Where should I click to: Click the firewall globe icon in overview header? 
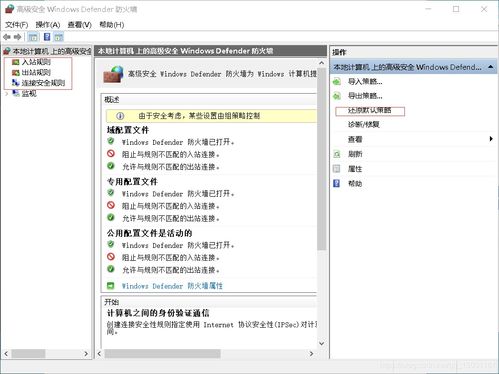(x=113, y=74)
